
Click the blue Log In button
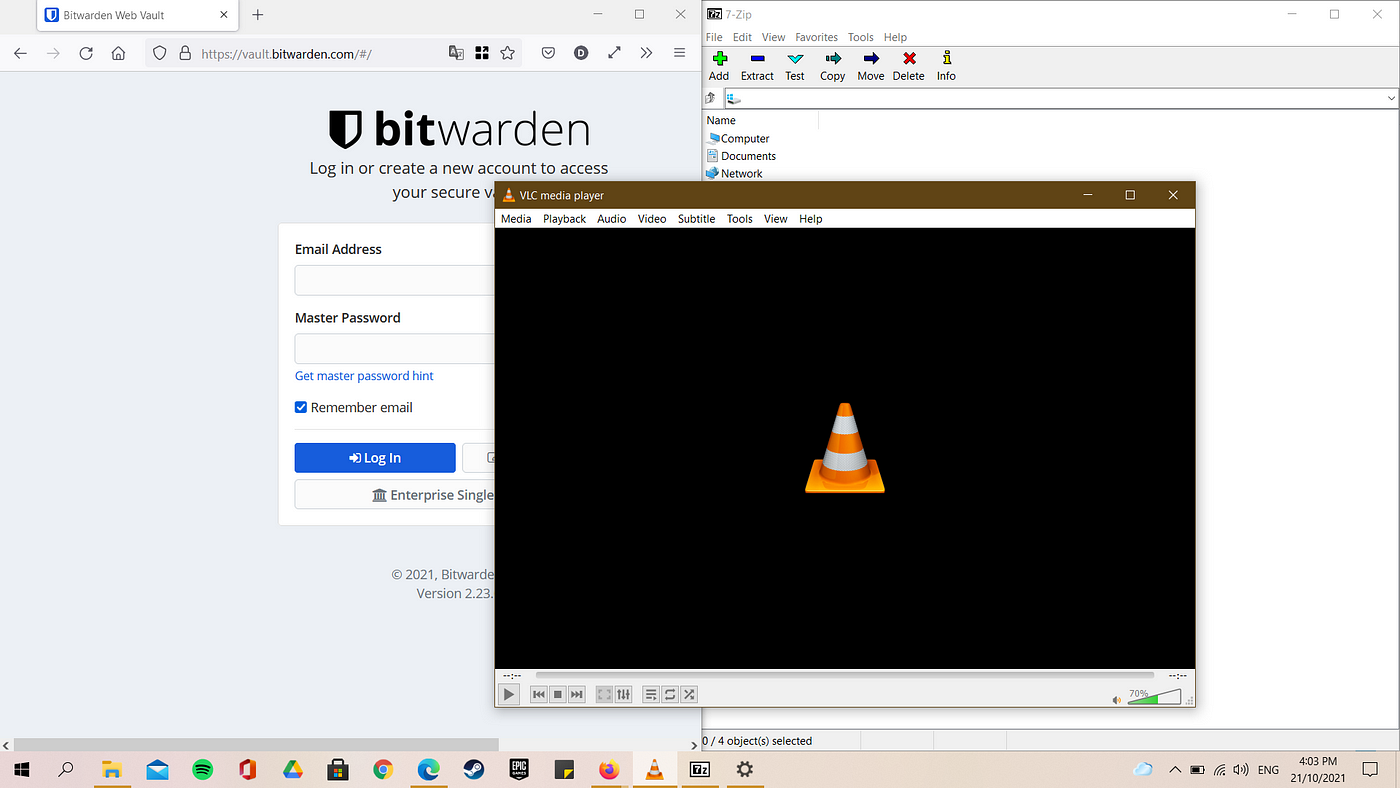(375, 458)
